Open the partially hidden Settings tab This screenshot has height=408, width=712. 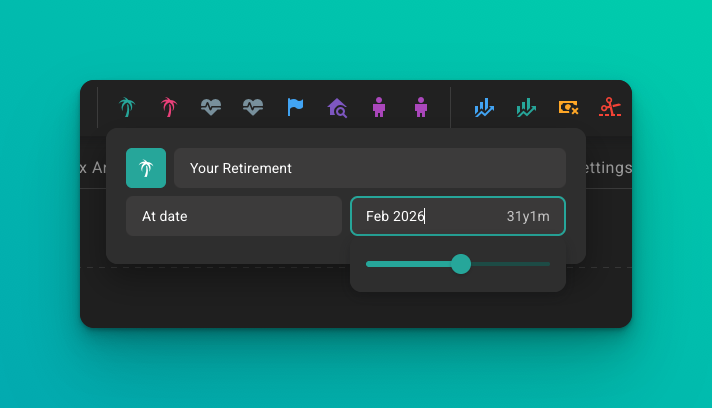coord(605,168)
